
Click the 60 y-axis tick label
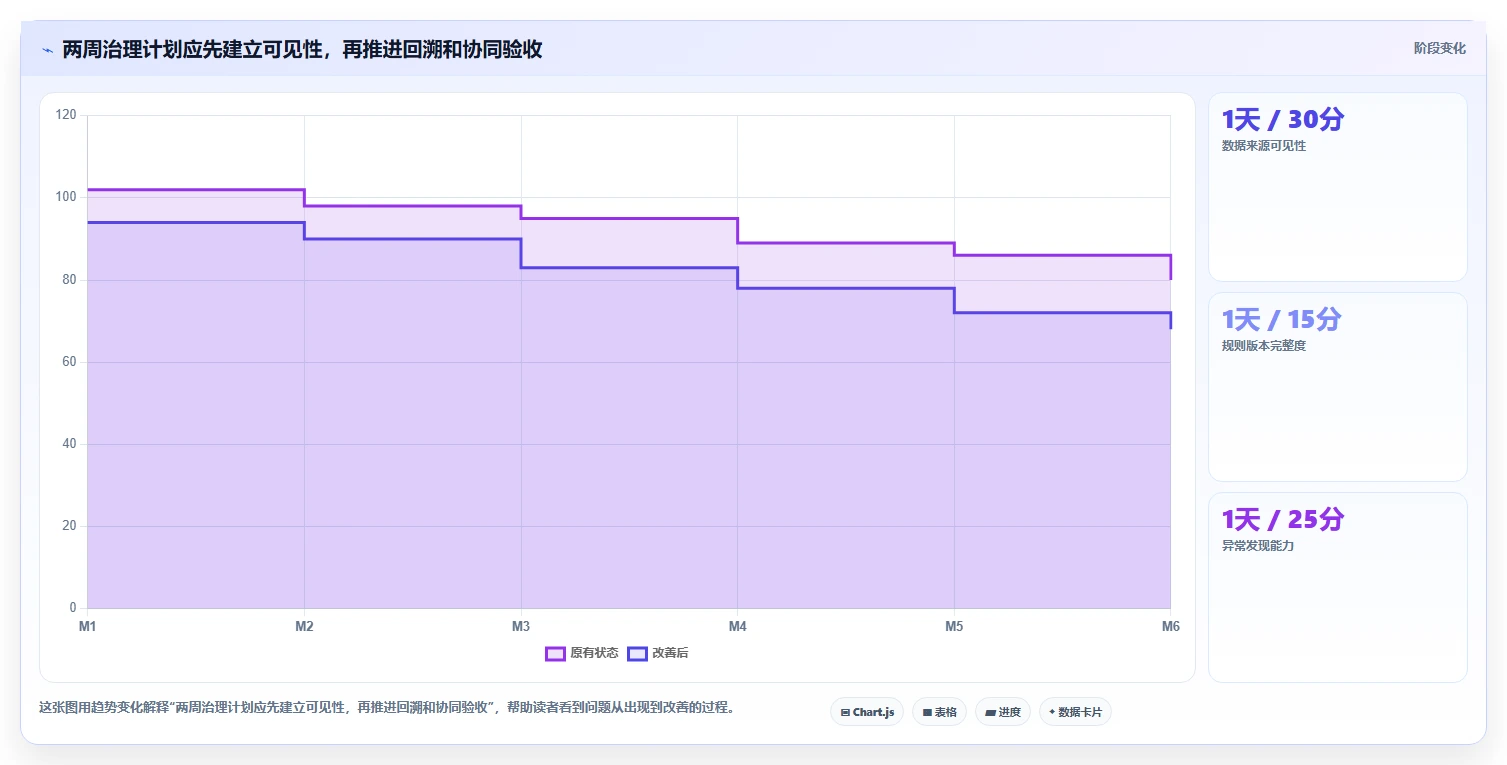[70, 362]
